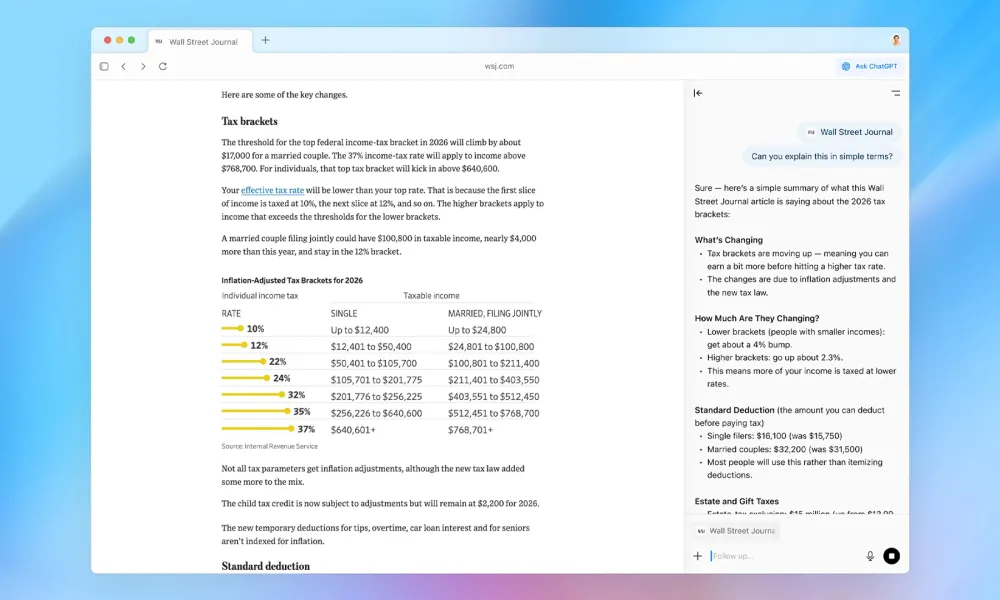Collapse the ChatGPT side panel
The image size is (1000, 600).
(x=698, y=93)
